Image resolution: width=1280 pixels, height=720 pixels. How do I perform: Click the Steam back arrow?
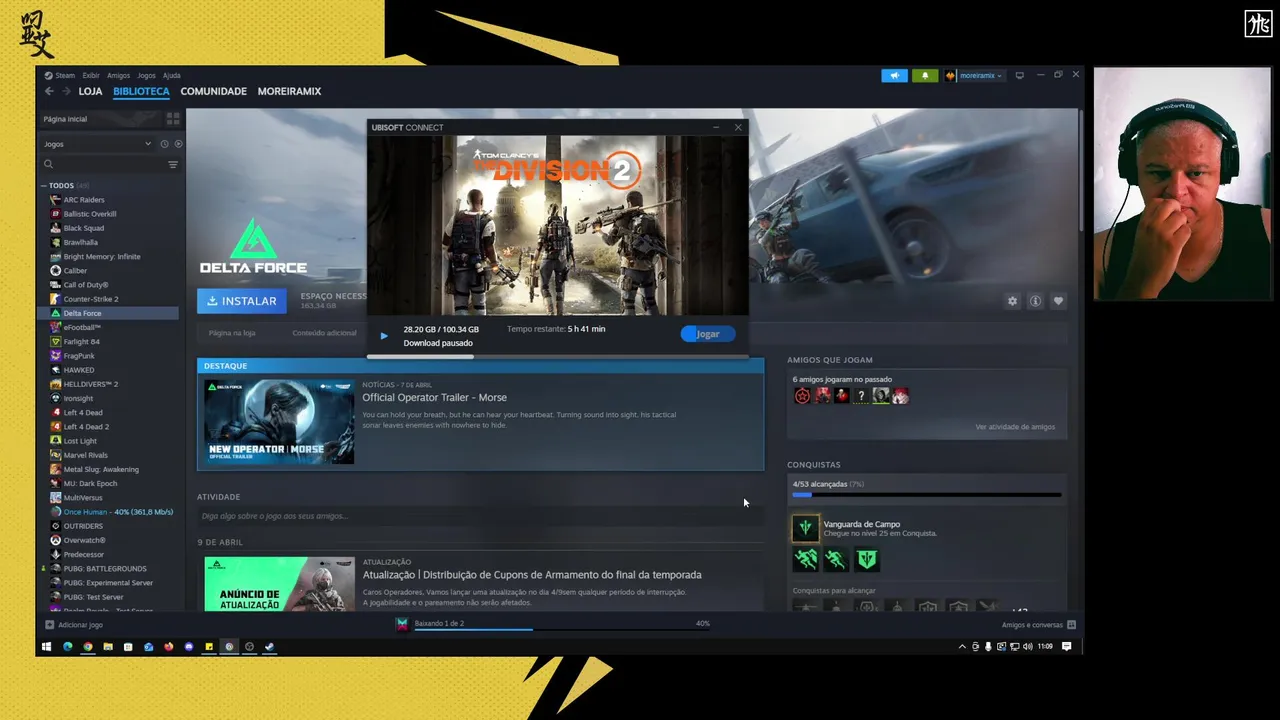click(x=49, y=91)
